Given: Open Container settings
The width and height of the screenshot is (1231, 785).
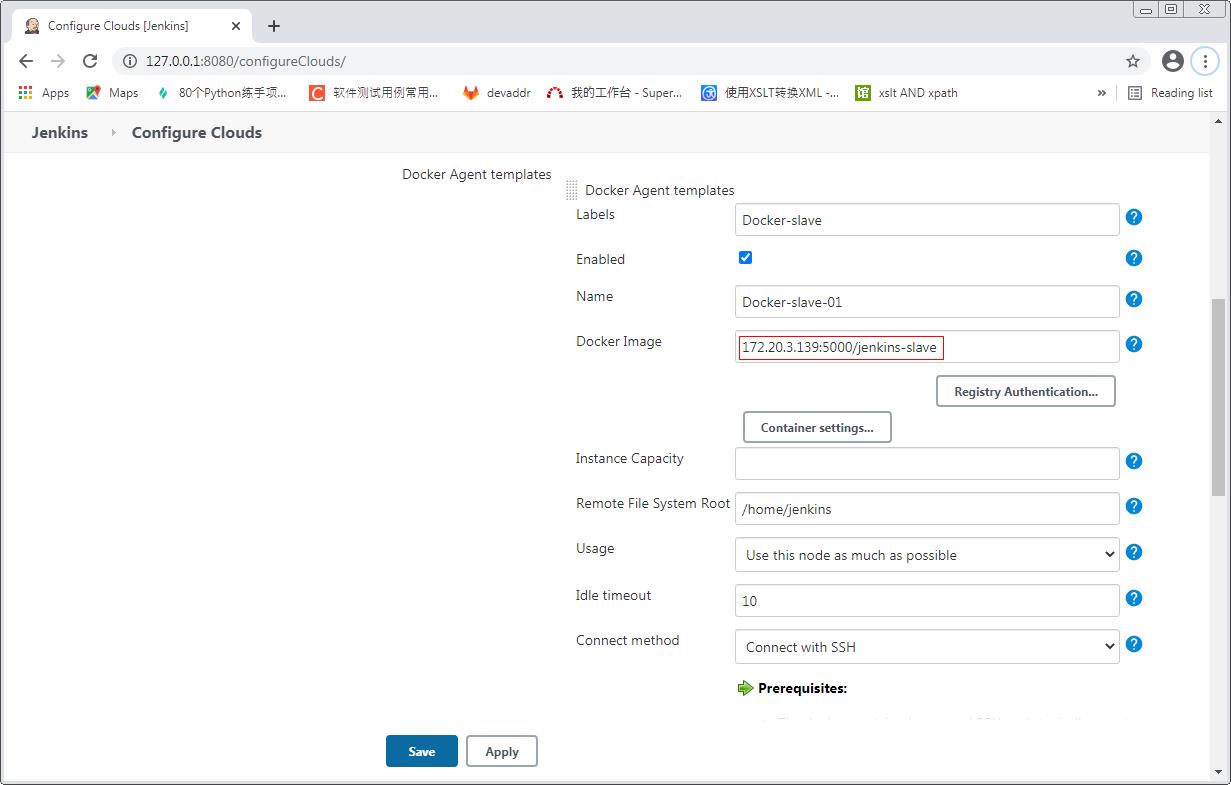Looking at the screenshot, I should pos(817,427).
